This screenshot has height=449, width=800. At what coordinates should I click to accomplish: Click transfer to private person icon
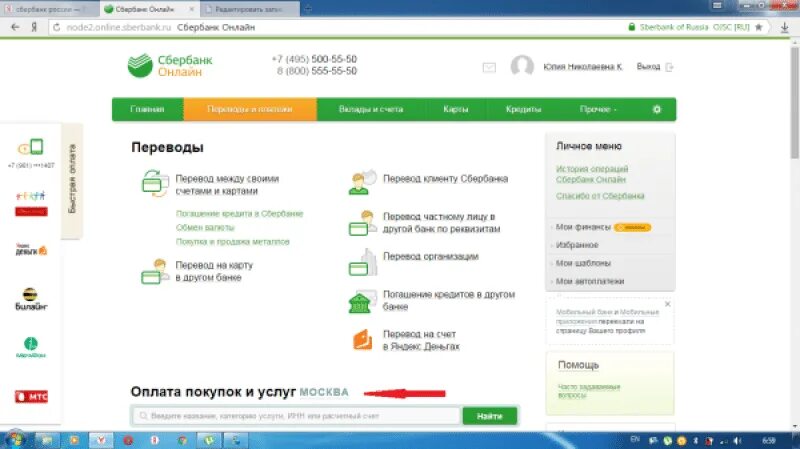[x=362, y=223]
